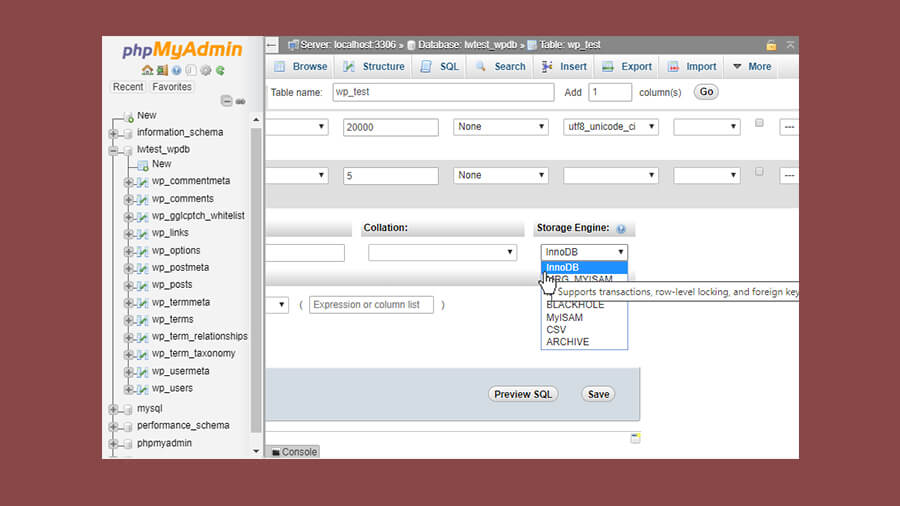Viewport: 900px width, 506px height.
Task: Toggle checkbox in the 20000 length row
Action: [x=759, y=123]
